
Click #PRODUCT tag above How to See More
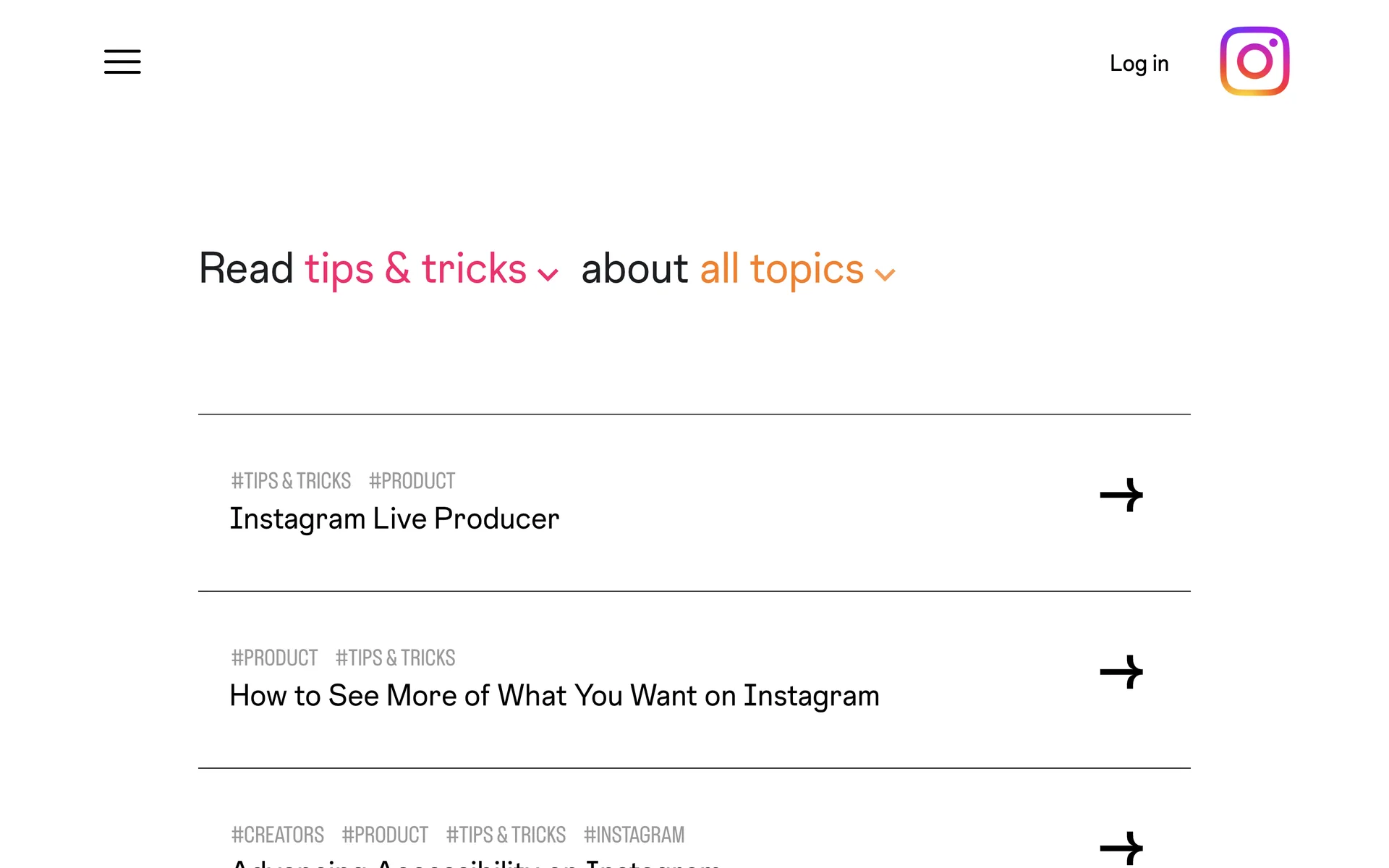[x=274, y=658]
